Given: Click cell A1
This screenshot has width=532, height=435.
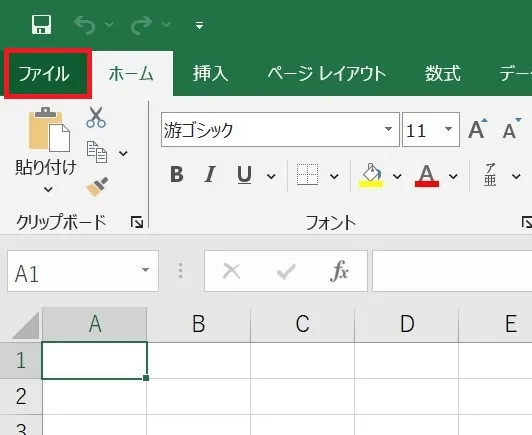Looking at the screenshot, I should pos(95,360).
